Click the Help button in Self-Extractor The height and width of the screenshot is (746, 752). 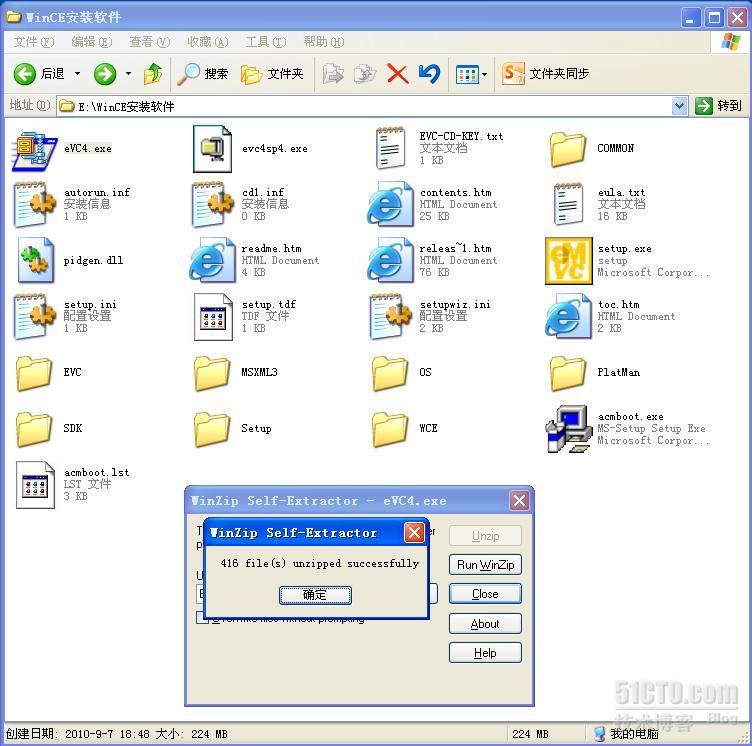(485, 652)
